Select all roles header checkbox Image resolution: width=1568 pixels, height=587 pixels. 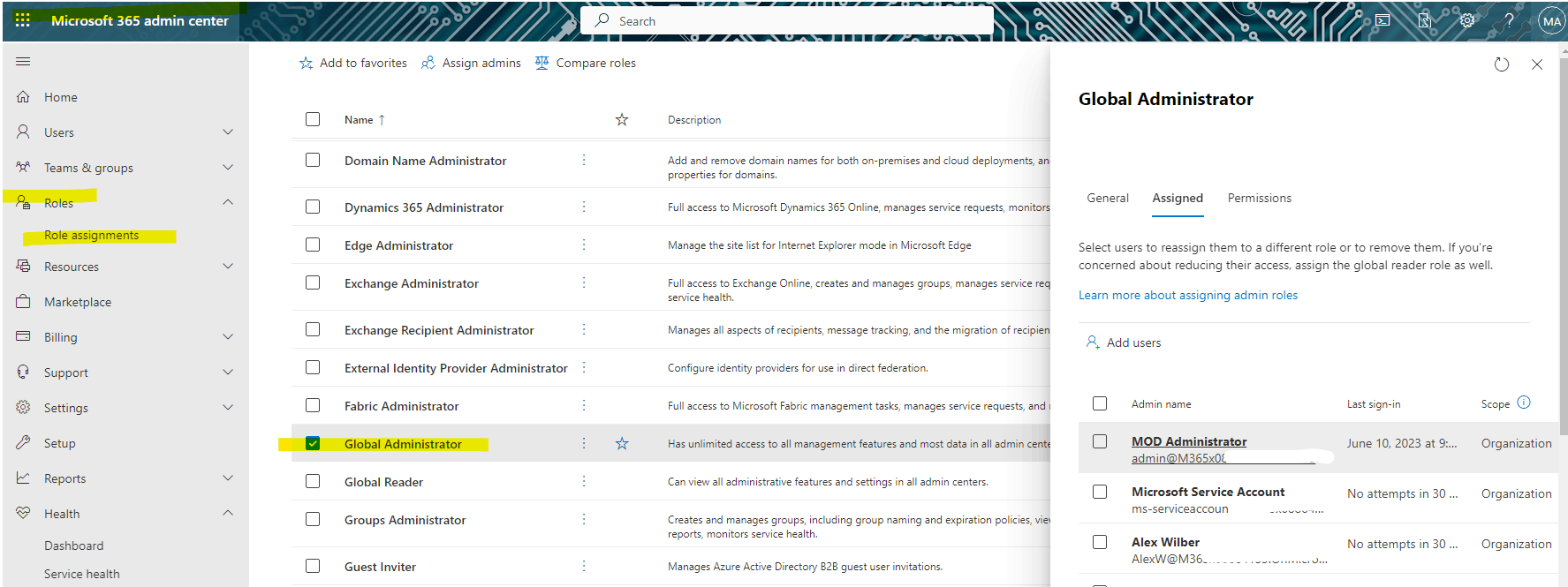tap(313, 119)
